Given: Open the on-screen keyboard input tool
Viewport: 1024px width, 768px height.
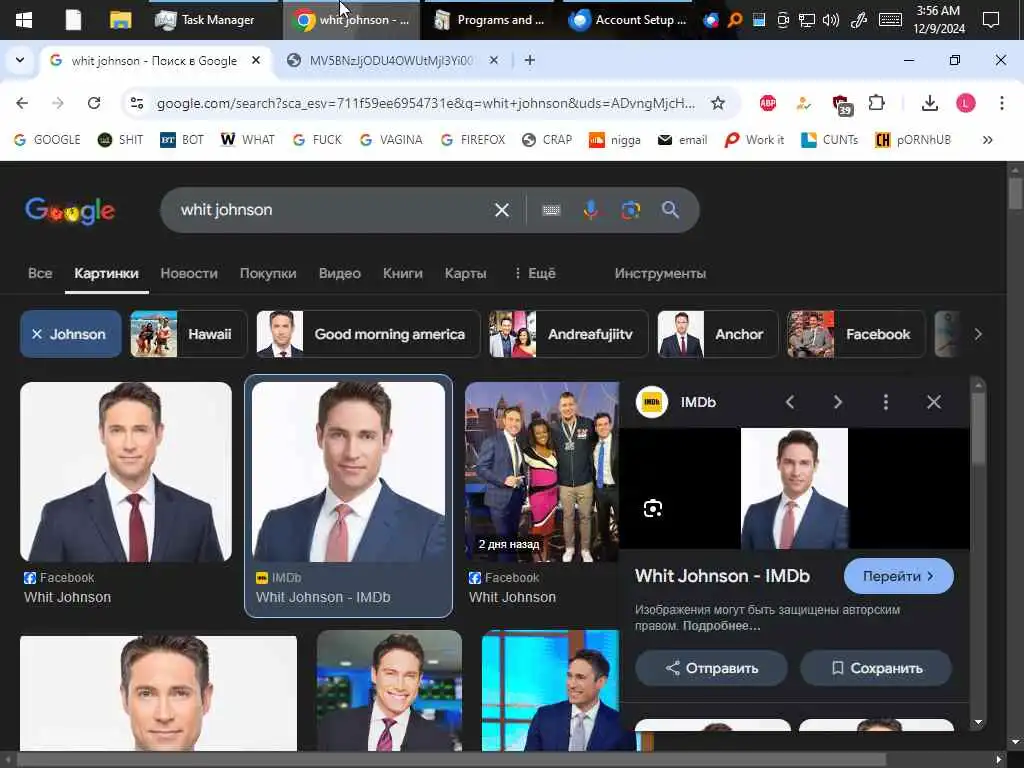Looking at the screenshot, I should 551,210.
